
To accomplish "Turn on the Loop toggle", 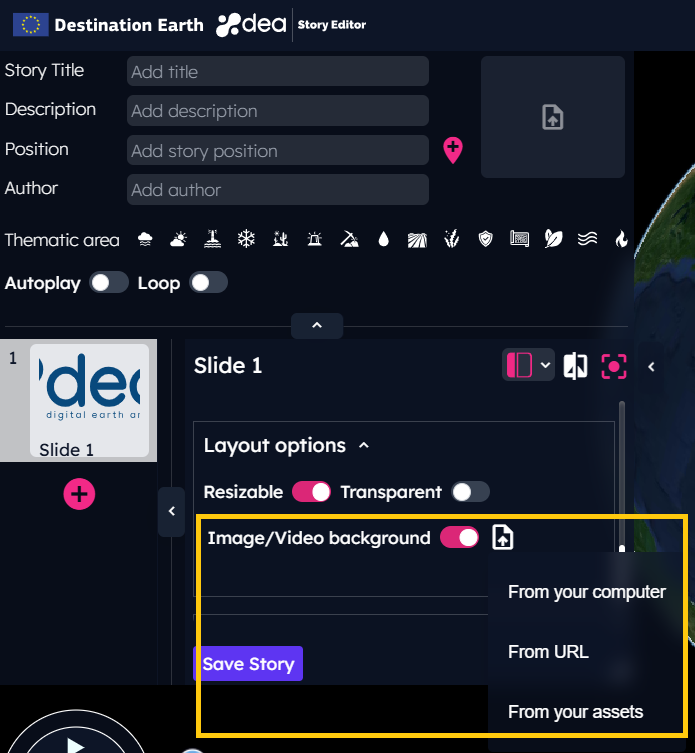I will (x=208, y=283).
